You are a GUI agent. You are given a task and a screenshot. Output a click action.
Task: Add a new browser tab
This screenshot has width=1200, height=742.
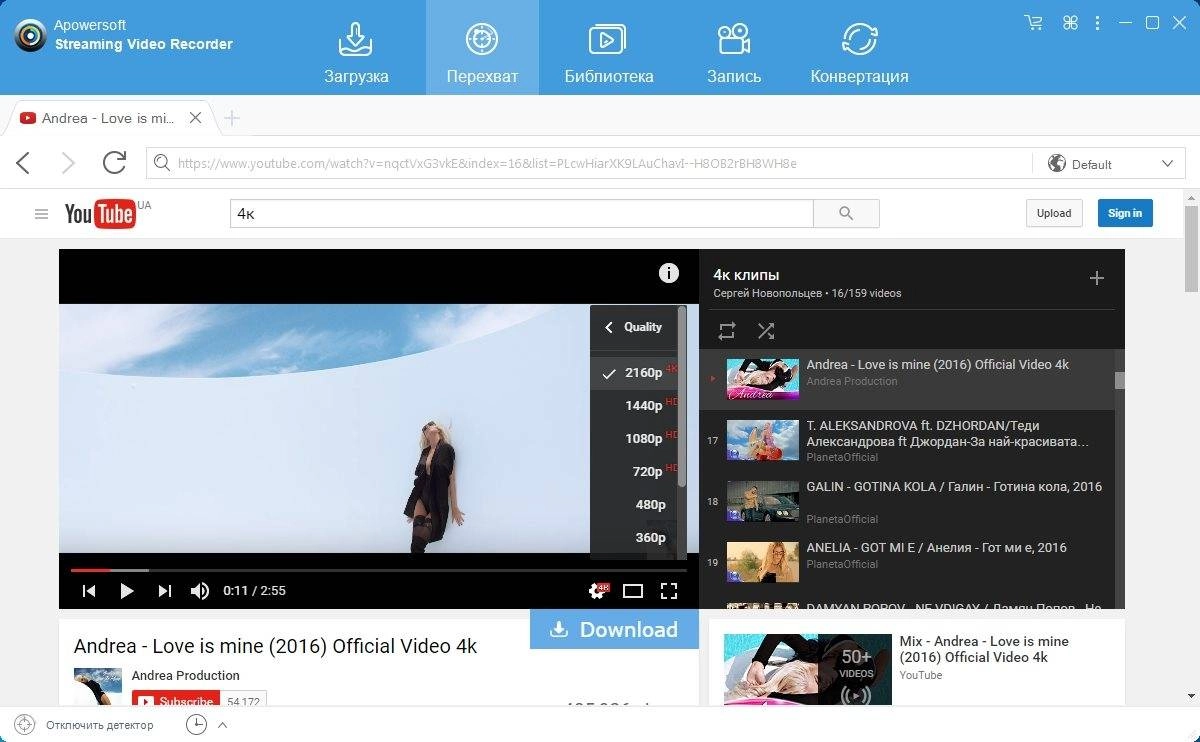tap(232, 119)
